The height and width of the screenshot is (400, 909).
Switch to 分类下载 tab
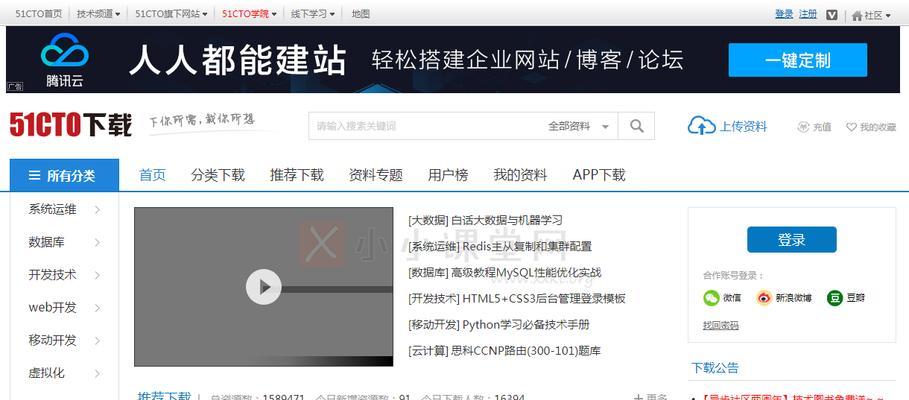click(218, 175)
